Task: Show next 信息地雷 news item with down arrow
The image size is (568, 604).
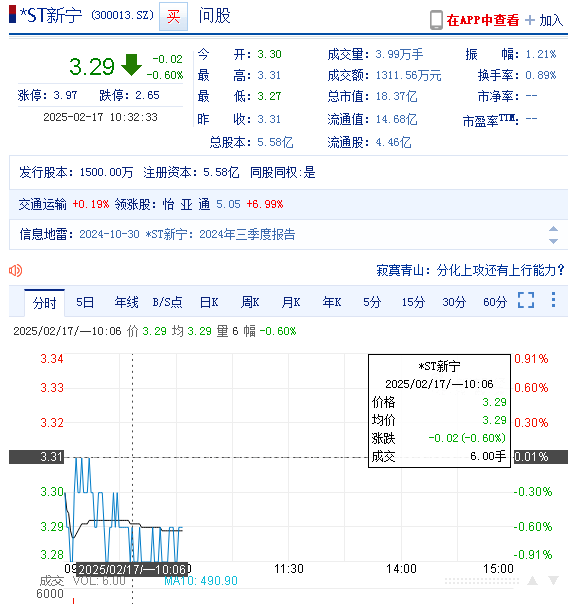Action: tap(553, 241)
